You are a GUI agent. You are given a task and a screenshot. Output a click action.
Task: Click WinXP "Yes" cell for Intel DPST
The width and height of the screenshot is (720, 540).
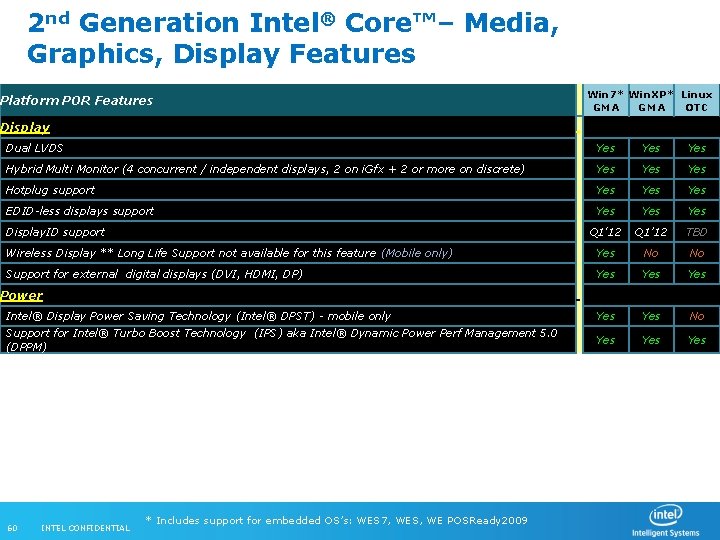(651, 316)
